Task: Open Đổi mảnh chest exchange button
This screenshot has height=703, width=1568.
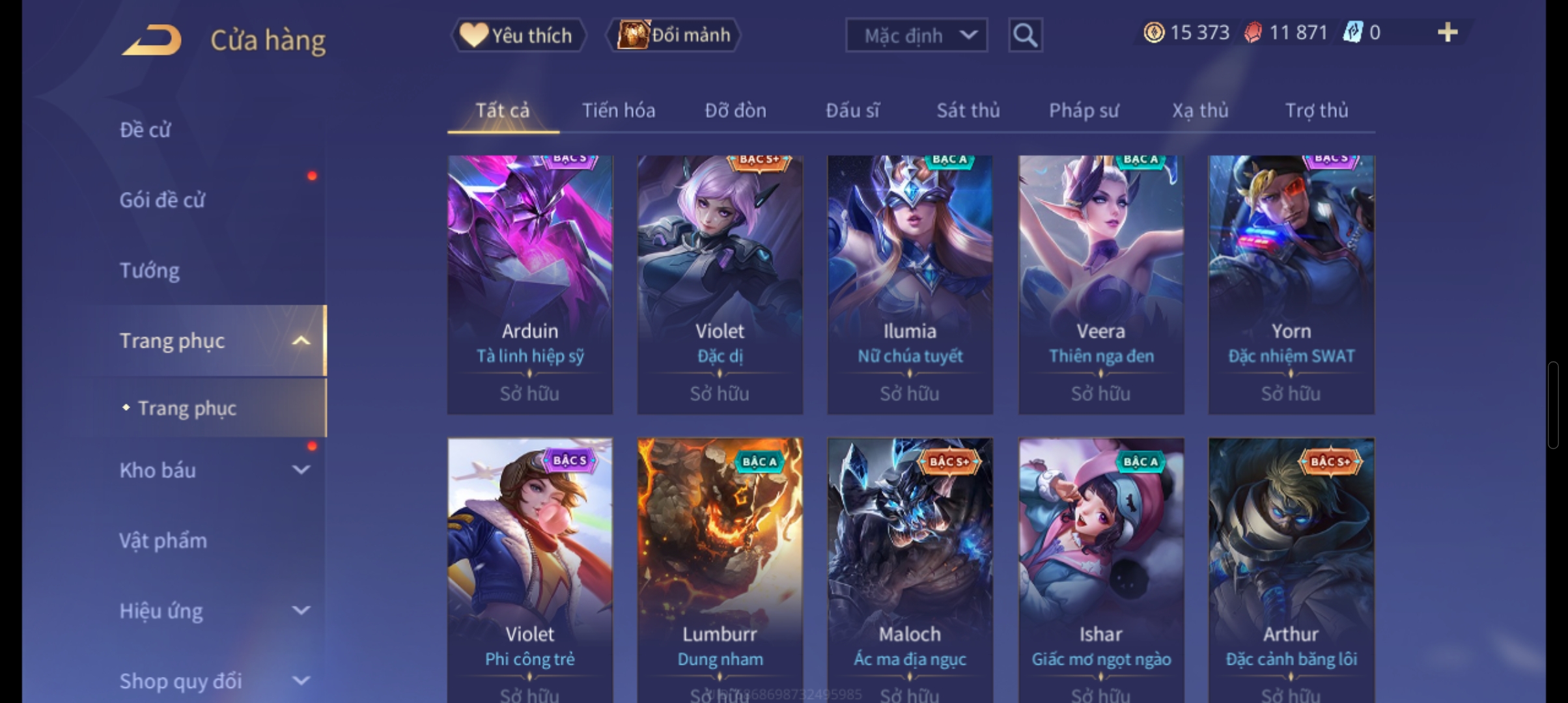Action: coord(674,35)
